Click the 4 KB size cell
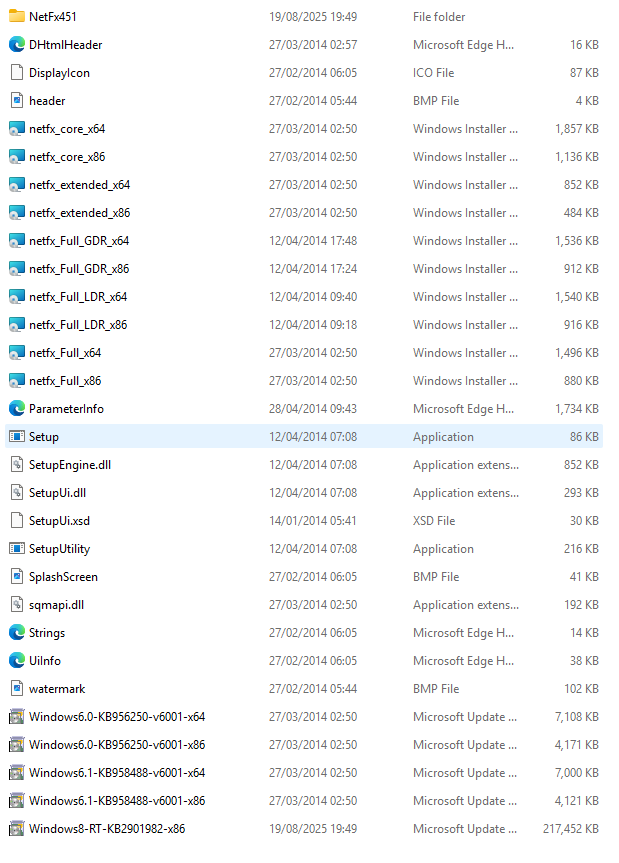The height and width of the screenshot is (863, 619). coord(587,101)
